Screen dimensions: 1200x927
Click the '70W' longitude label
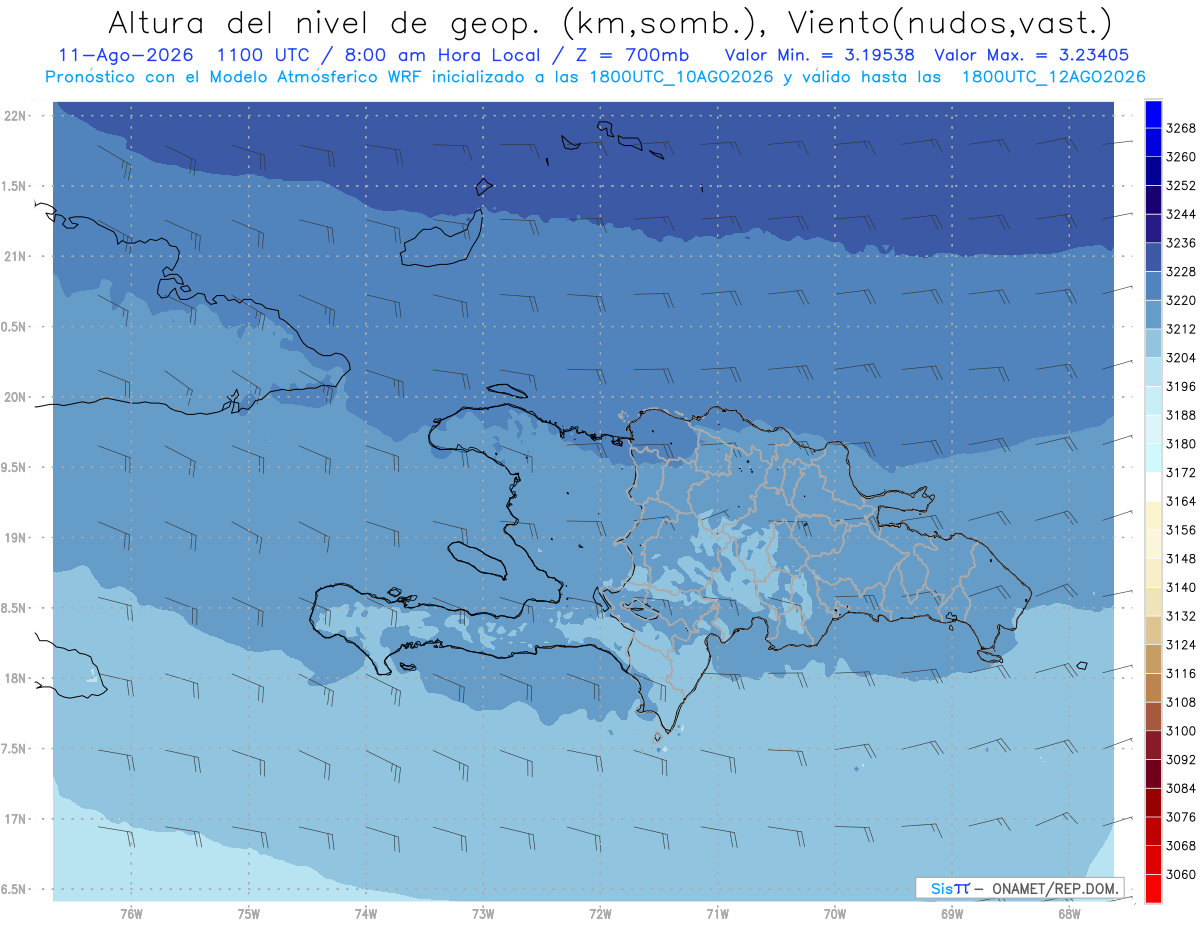[834, 913]
